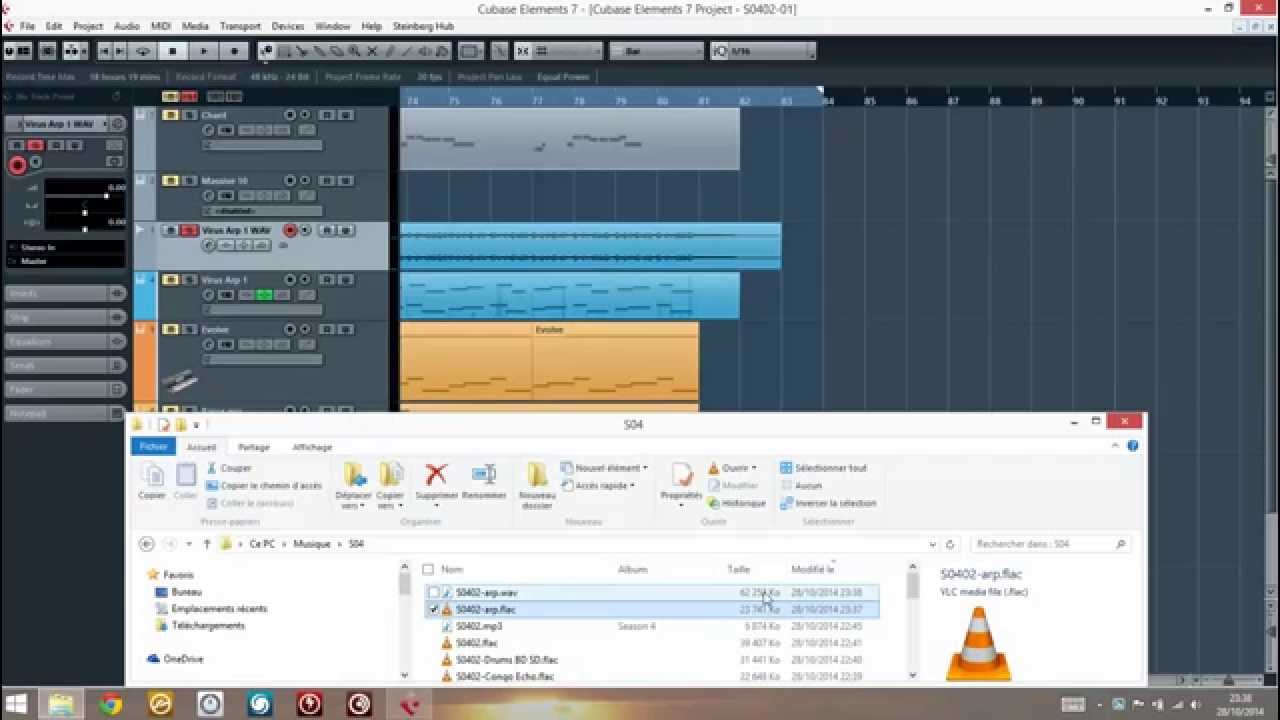1280x720 pixels.
Task: Expand the Fader section in the Inspector
Action: (65, 389)
